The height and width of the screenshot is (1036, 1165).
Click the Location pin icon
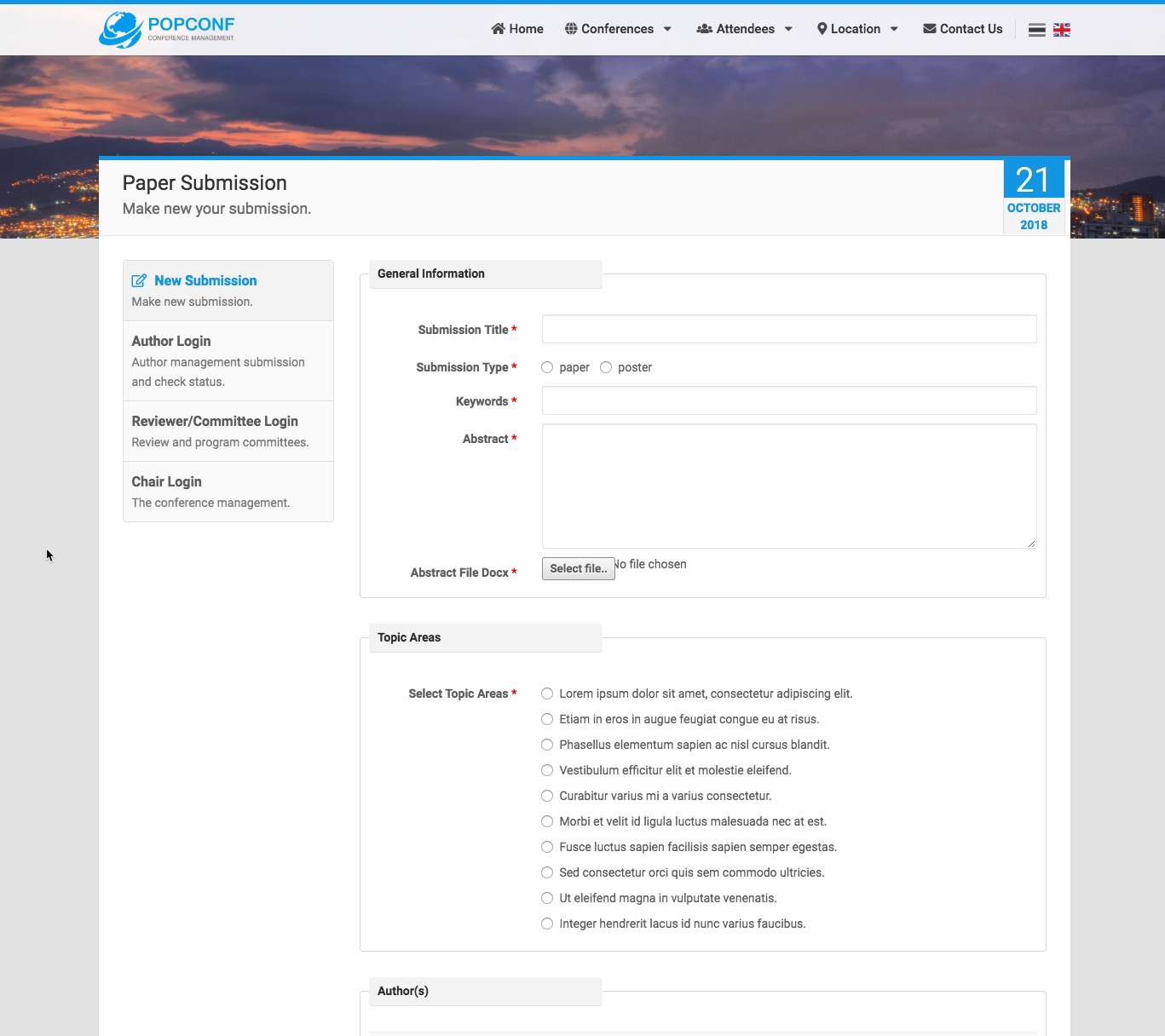coord(822,29)
